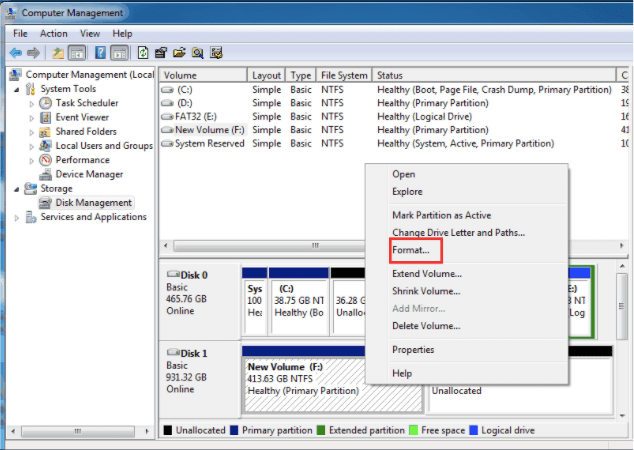Sort by the File System column header
The image size is (634, 450).
(344, 76)
